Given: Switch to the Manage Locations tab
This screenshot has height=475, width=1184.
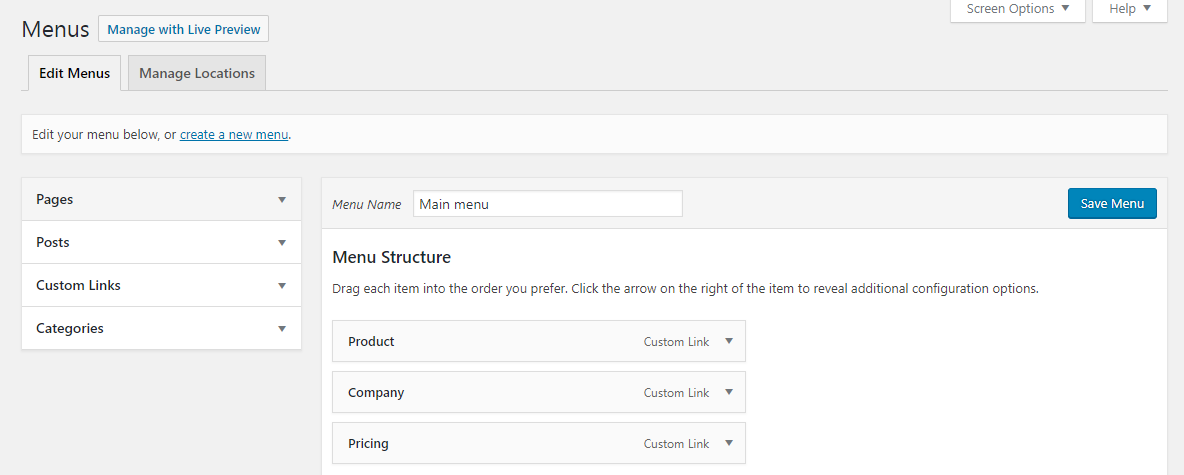Looking at the screenshot, I should point(197,73).
